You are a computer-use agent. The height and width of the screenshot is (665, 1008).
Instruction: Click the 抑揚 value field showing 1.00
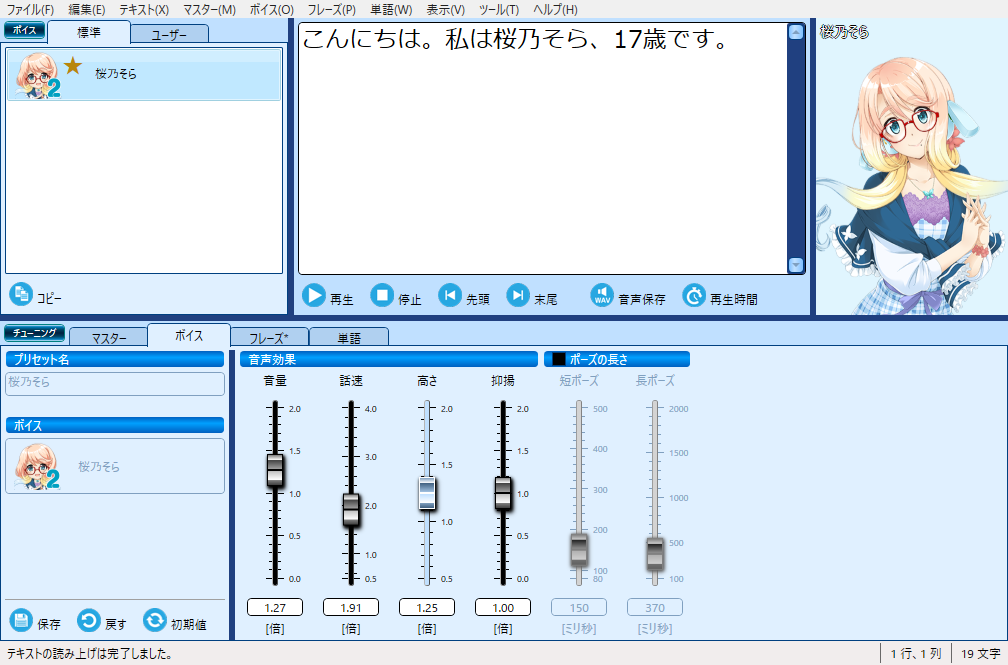point(503,607)
